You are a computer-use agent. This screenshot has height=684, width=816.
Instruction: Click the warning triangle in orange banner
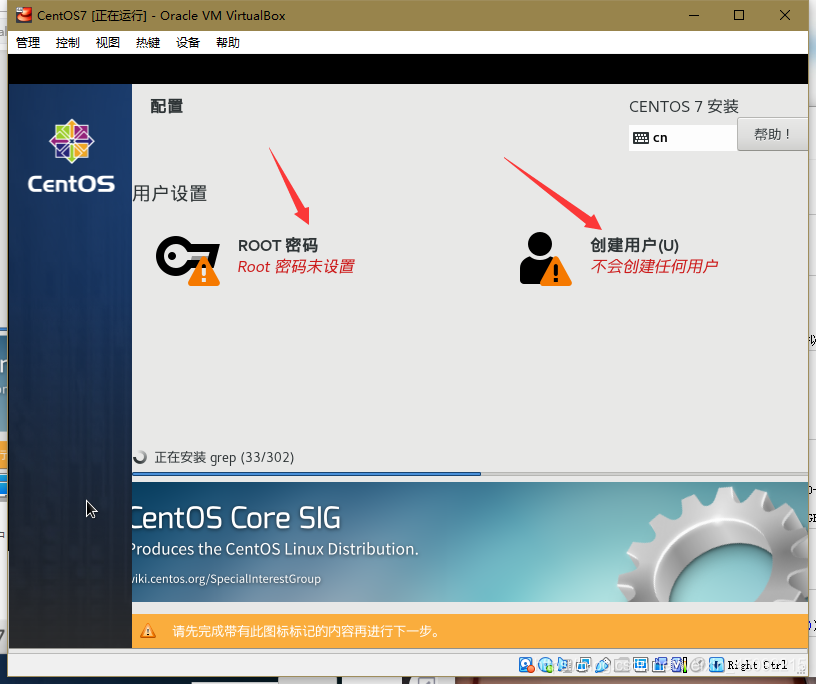pyautogui.click(x=148, y=631)
